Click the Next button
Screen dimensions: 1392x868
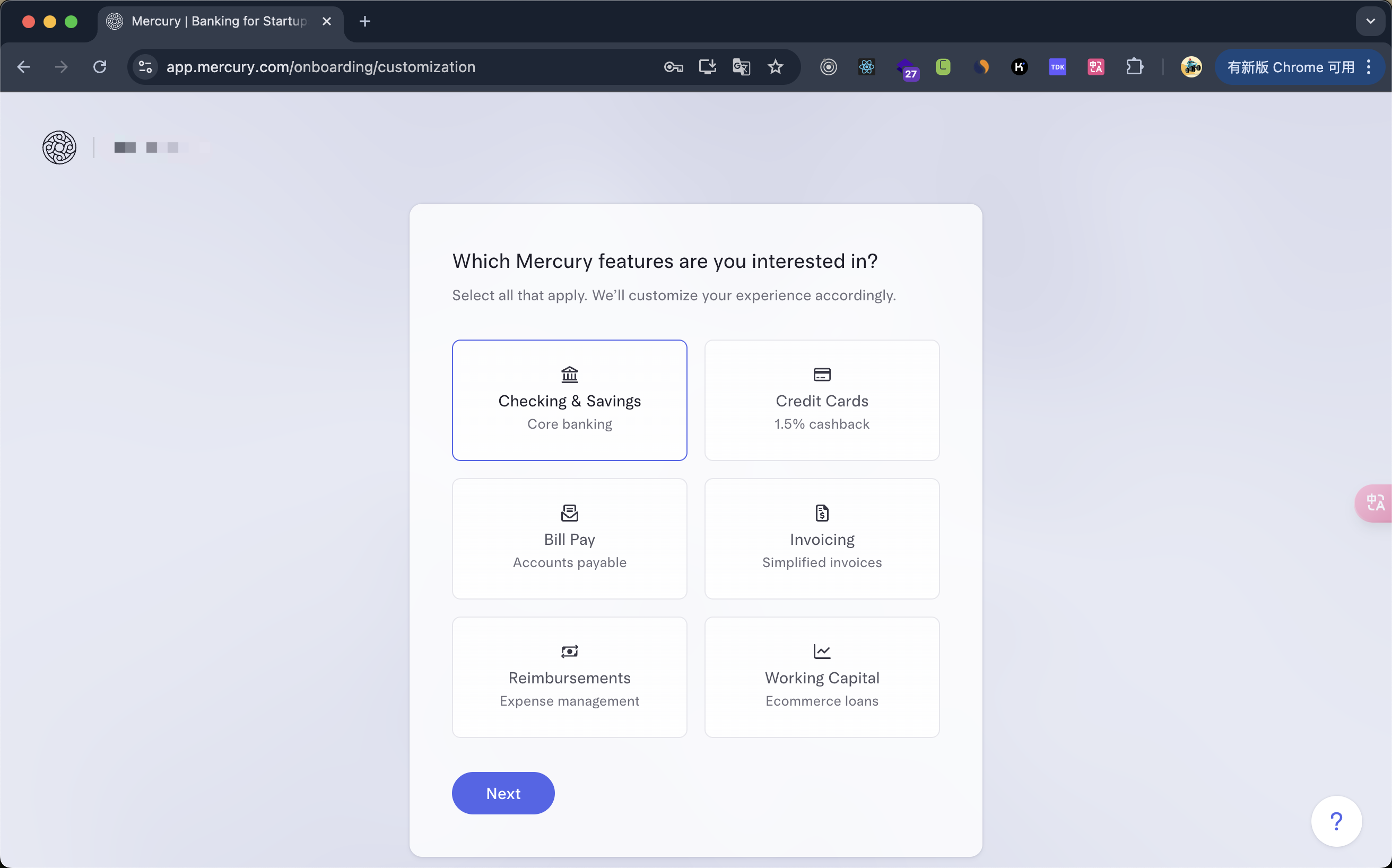click(503, 793)
